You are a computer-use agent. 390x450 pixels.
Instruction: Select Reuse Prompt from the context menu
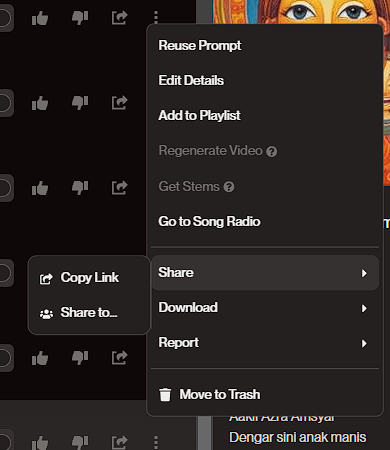pos(200,45)
